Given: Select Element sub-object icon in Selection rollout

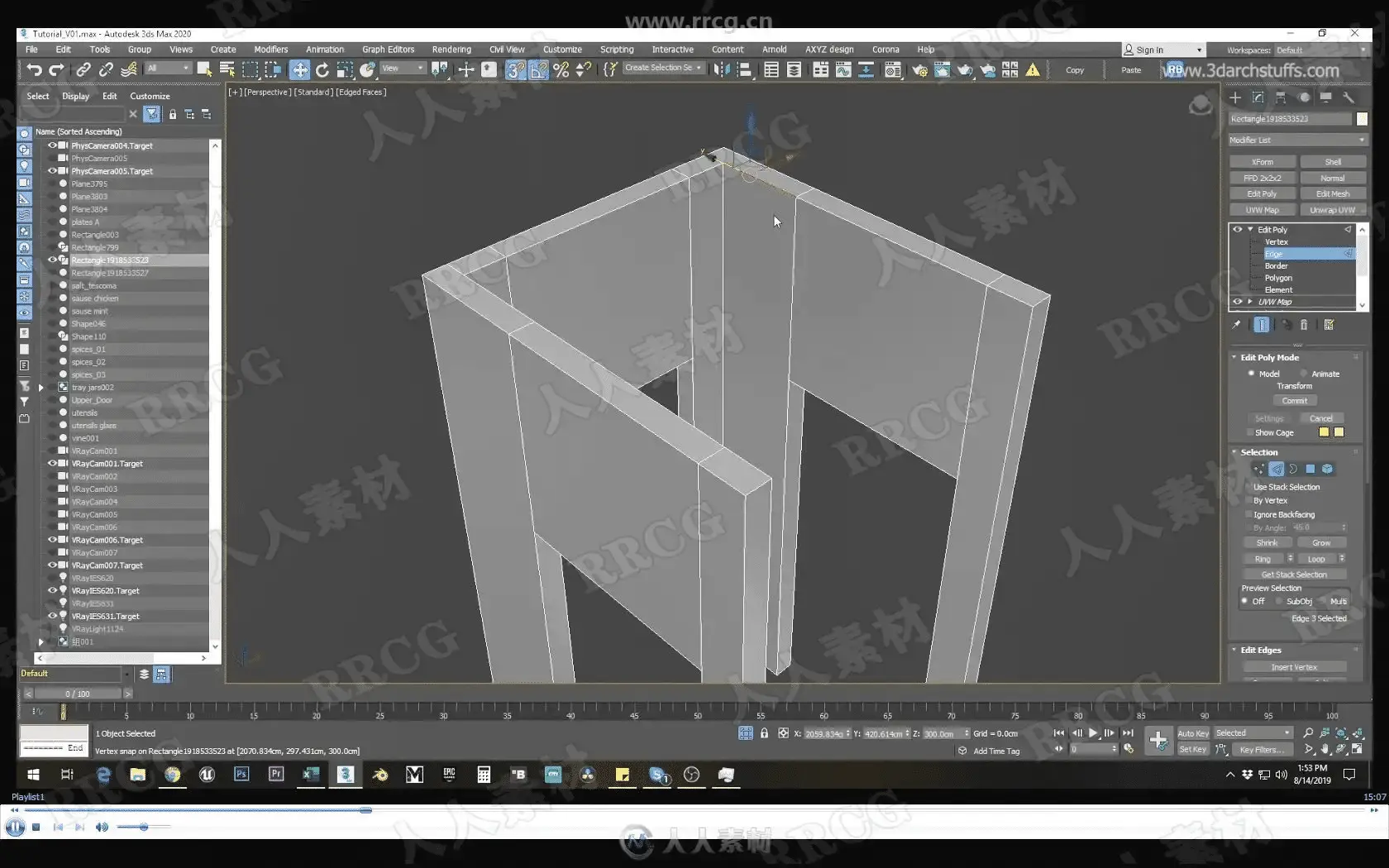Looking at the screenshot, I should (x=1327, y=469).
